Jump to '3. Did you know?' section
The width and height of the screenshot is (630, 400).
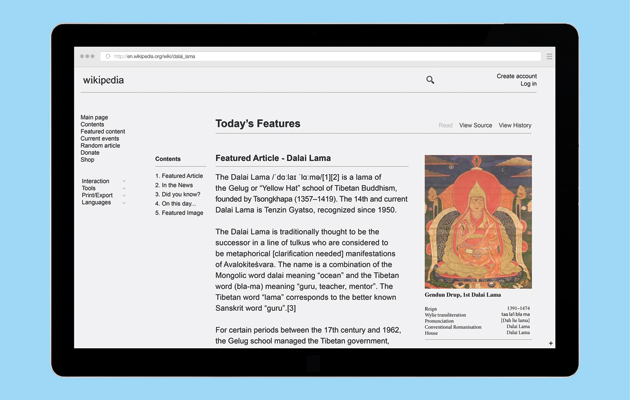pyautogui.click(x=178, y=194)
